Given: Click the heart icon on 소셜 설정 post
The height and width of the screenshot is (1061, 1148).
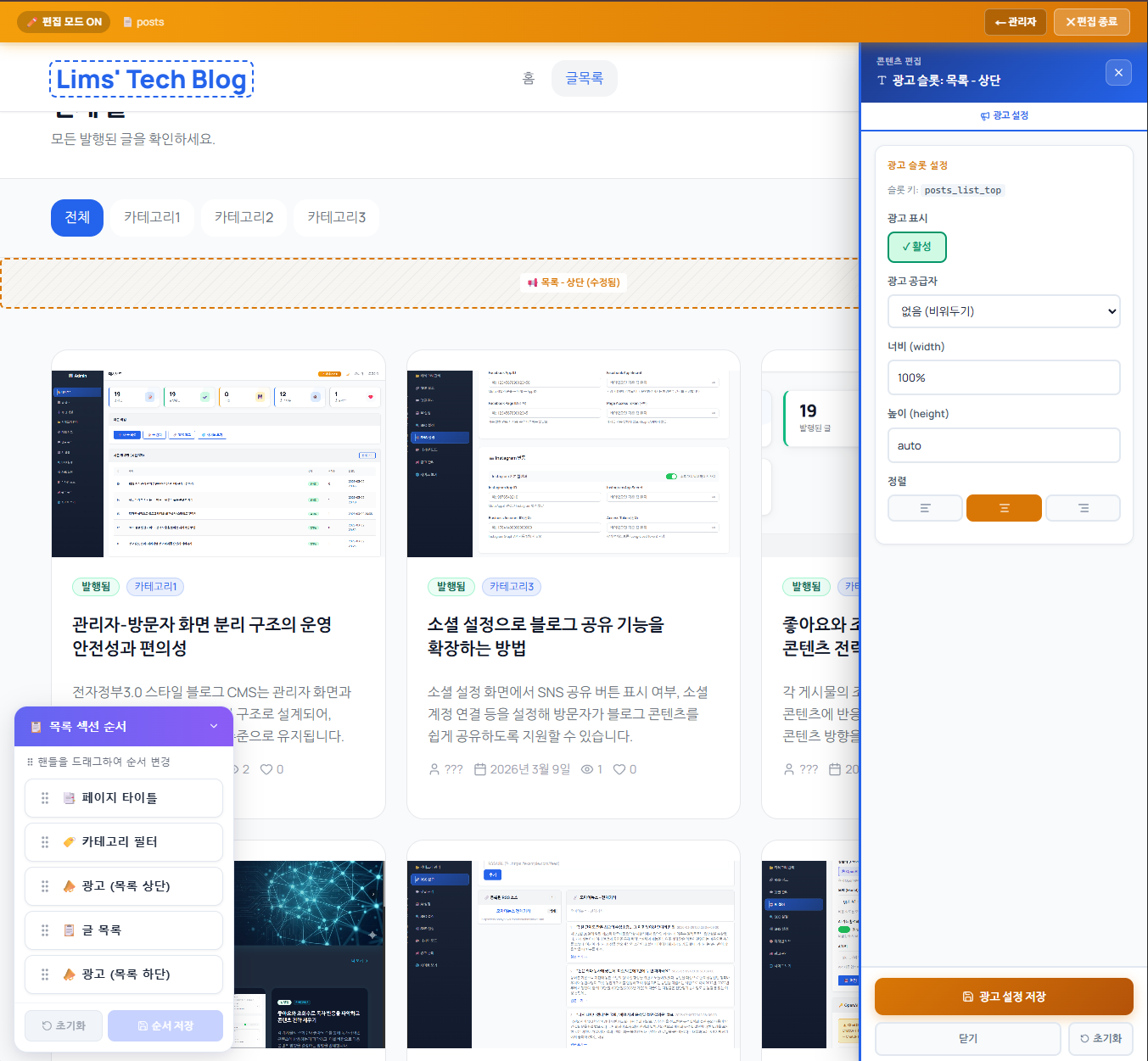Looking at the screenshot, I should tap(619, 769).
